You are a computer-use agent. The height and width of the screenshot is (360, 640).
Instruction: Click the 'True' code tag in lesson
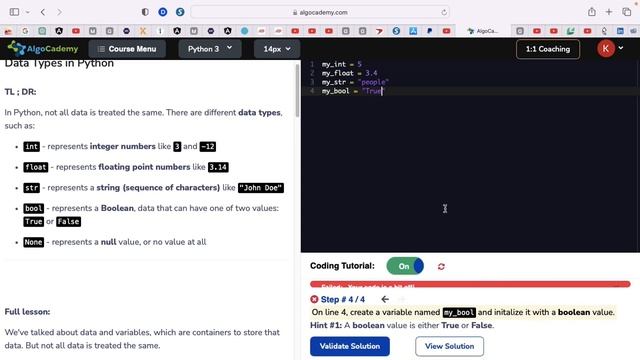[x=33, y=222]
